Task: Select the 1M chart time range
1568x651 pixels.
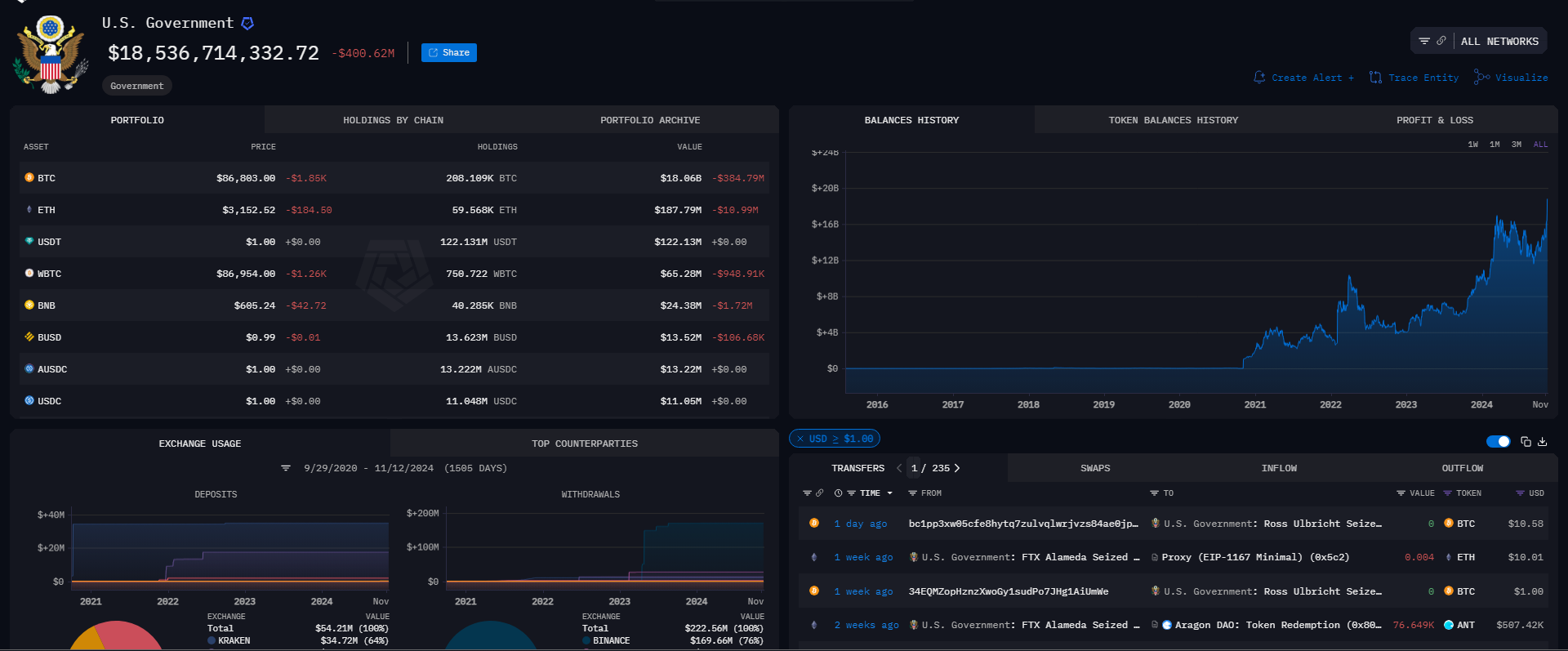Action: coord(1494,145)
